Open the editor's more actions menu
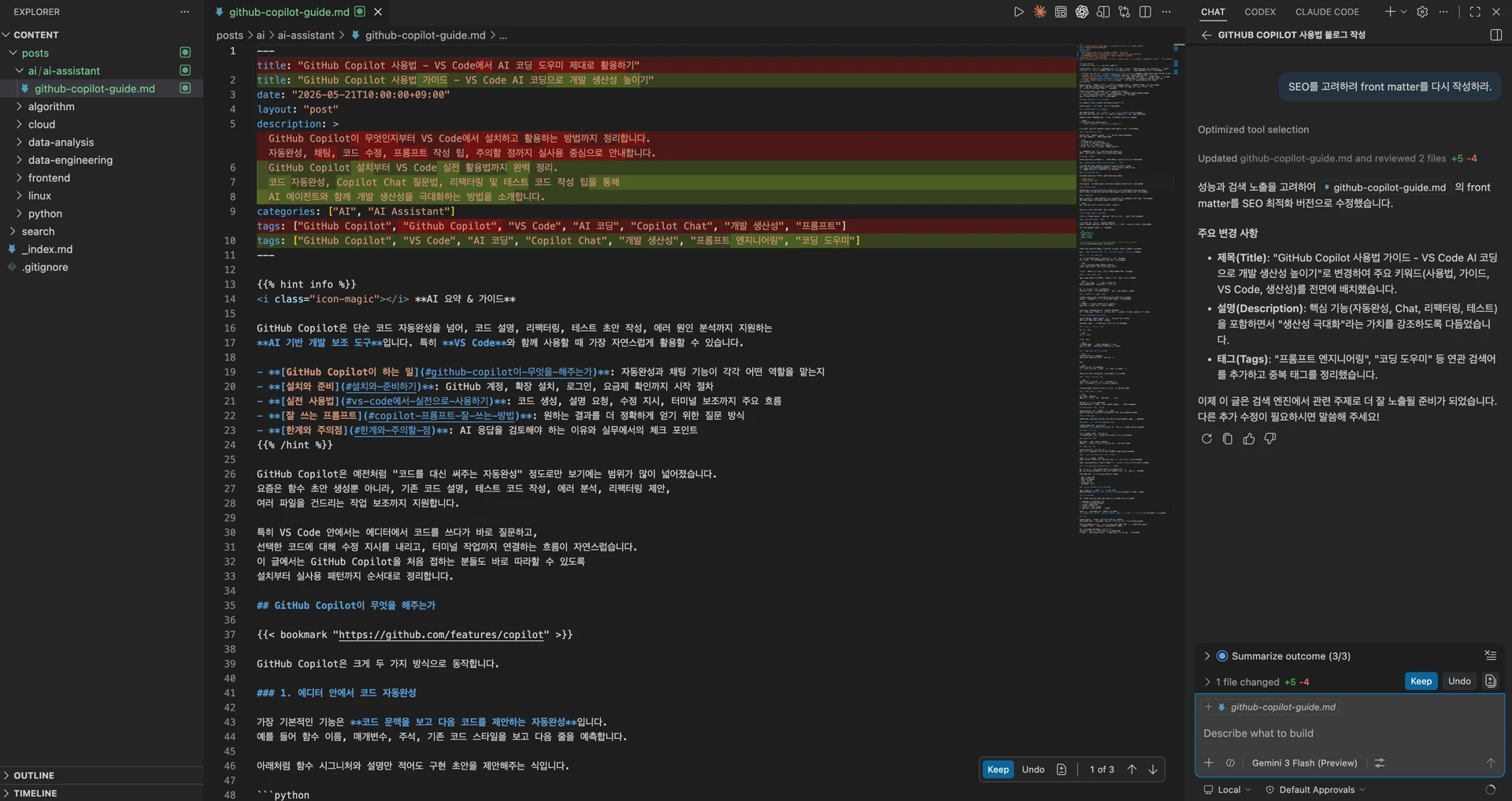Image resolution: width=1512 pixels, height=801 pixels. 1166,12
